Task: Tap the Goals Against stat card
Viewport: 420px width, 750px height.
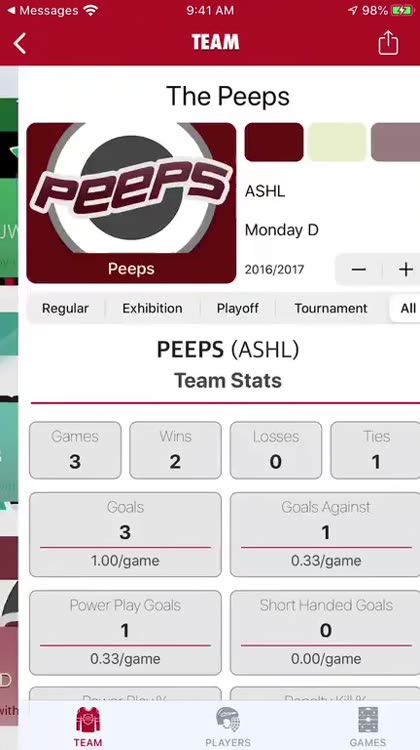Action: pyautogui.click(x=326, y=534)
